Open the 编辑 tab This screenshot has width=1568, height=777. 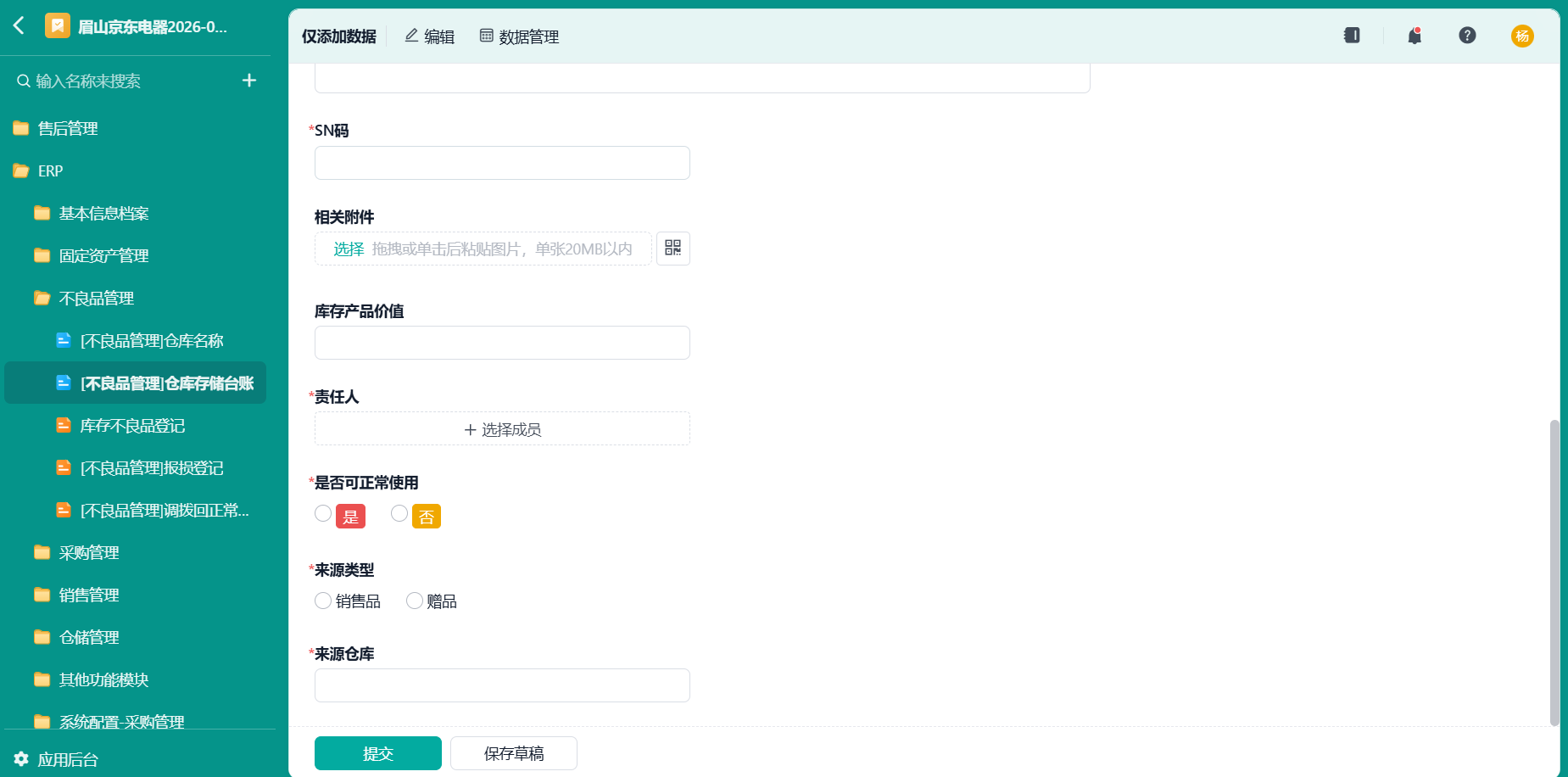[430, 36]
